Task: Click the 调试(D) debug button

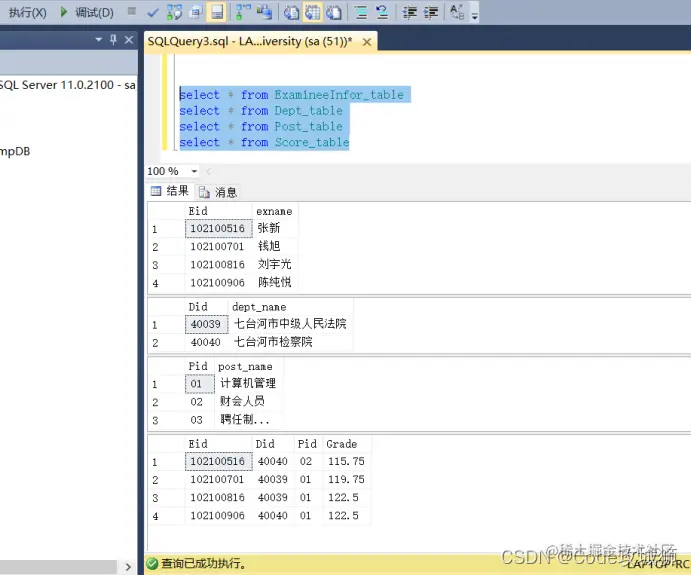Action: (94, 12)
